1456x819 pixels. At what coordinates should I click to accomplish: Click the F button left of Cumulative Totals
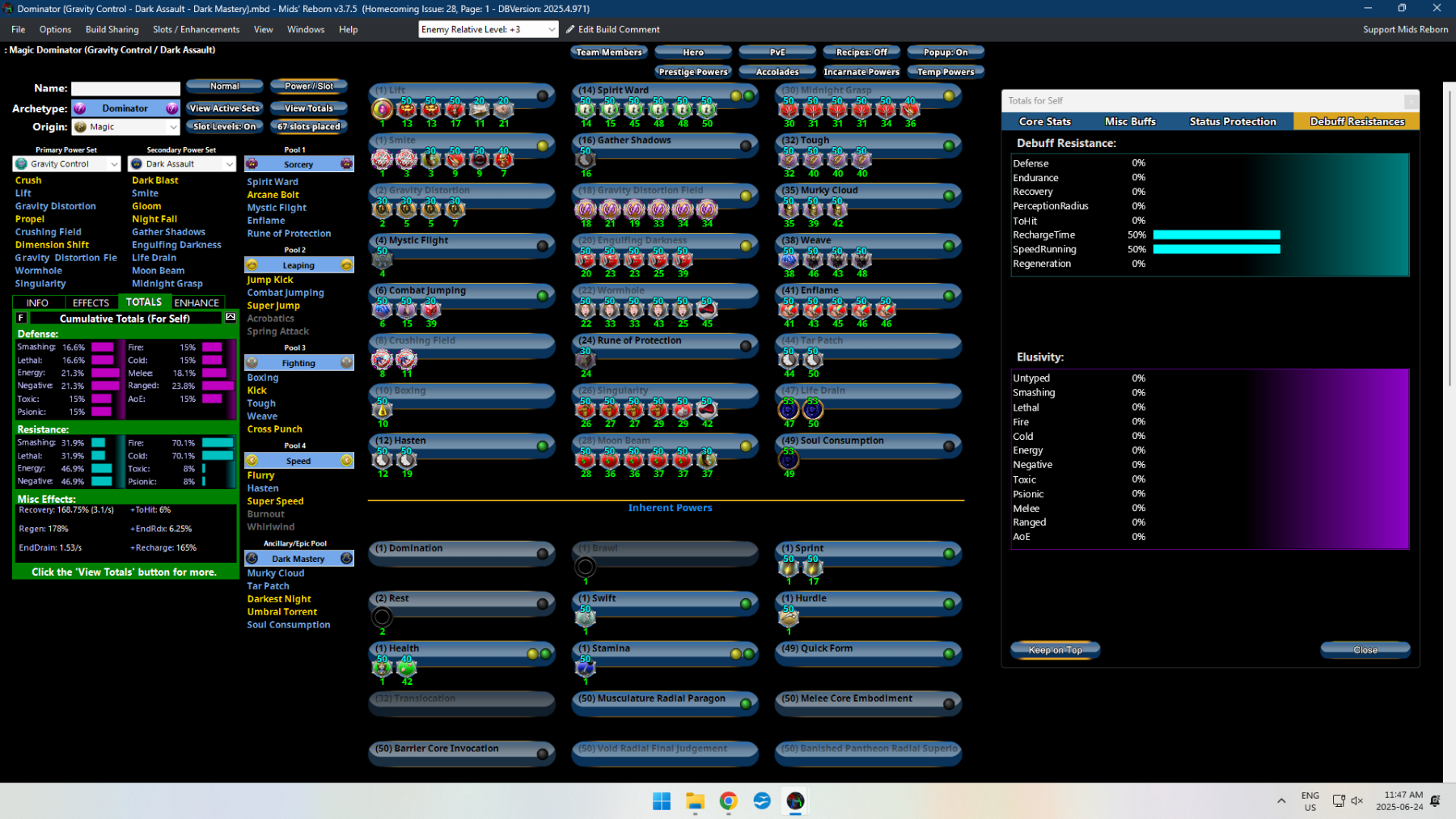[21, 318]
